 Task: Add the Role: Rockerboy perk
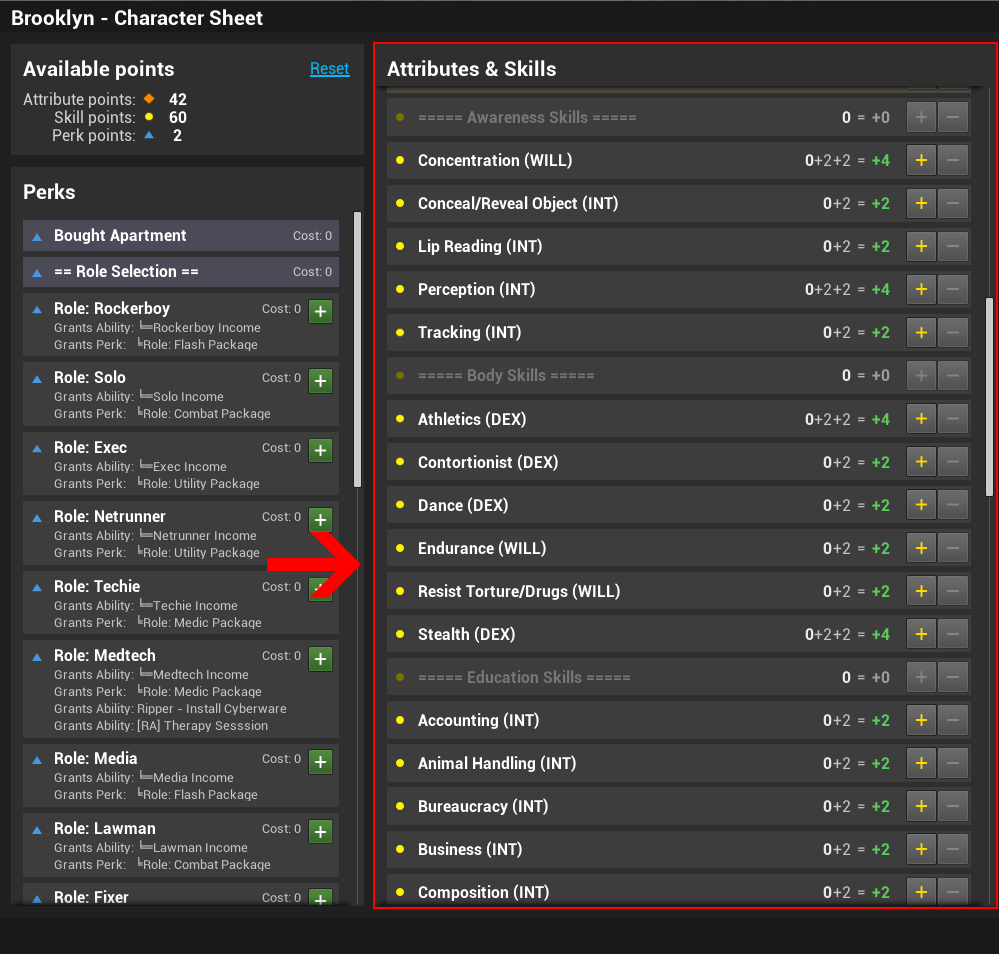tap(320, 311)
